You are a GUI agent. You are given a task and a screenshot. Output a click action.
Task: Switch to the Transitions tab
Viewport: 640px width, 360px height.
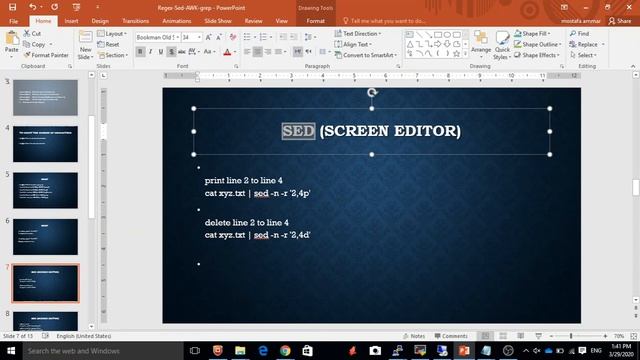pos(136,21)
